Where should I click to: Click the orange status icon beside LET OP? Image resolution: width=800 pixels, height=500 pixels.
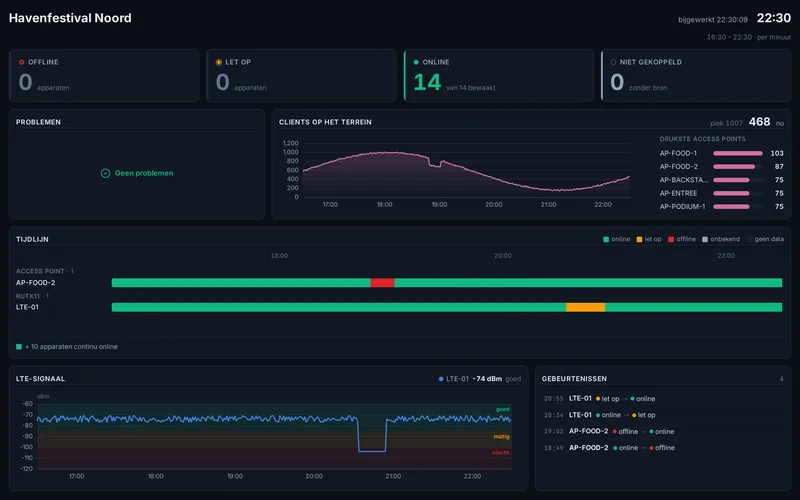pos(219,62)
